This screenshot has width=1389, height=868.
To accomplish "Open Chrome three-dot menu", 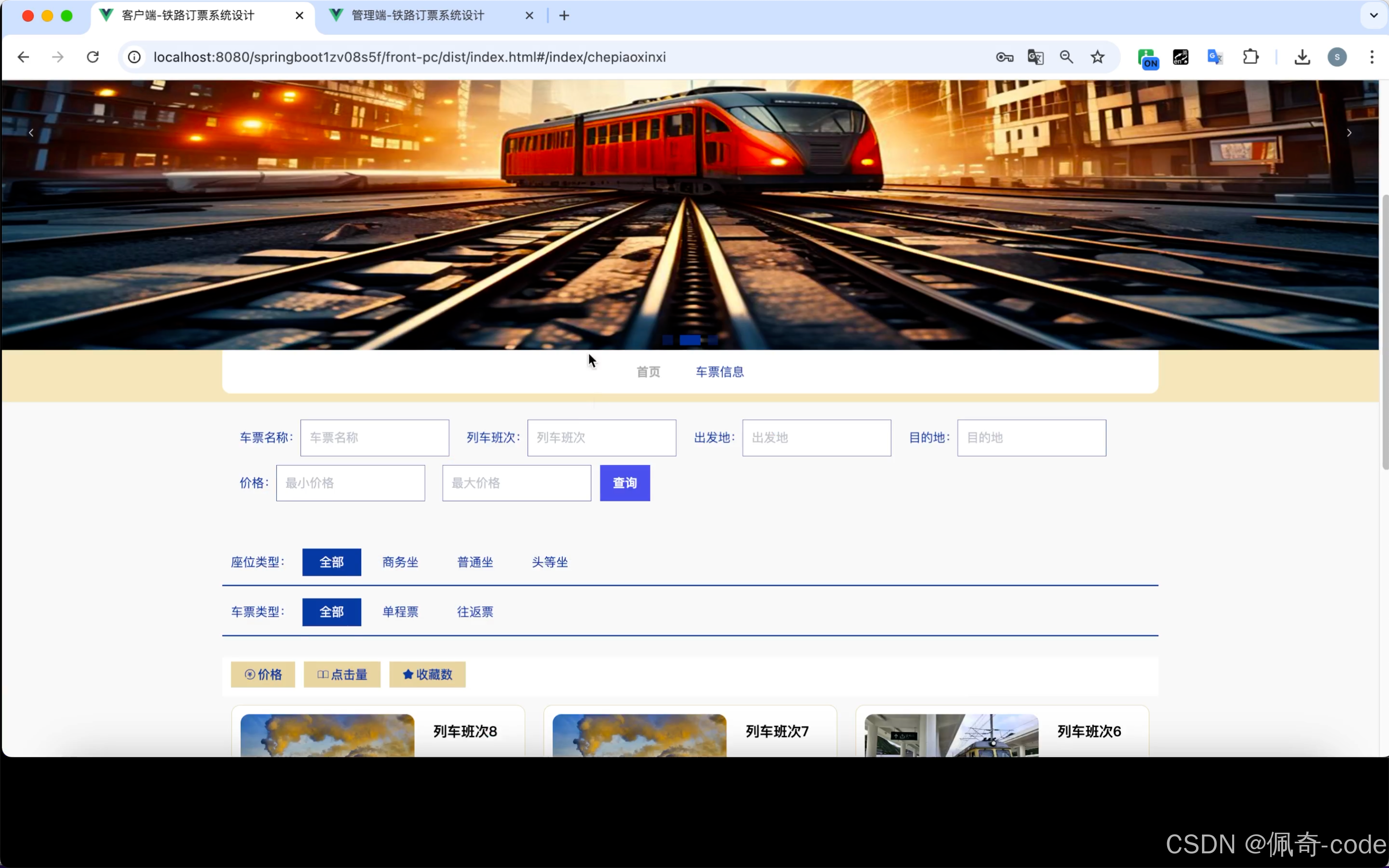I will click(1372, 57).
